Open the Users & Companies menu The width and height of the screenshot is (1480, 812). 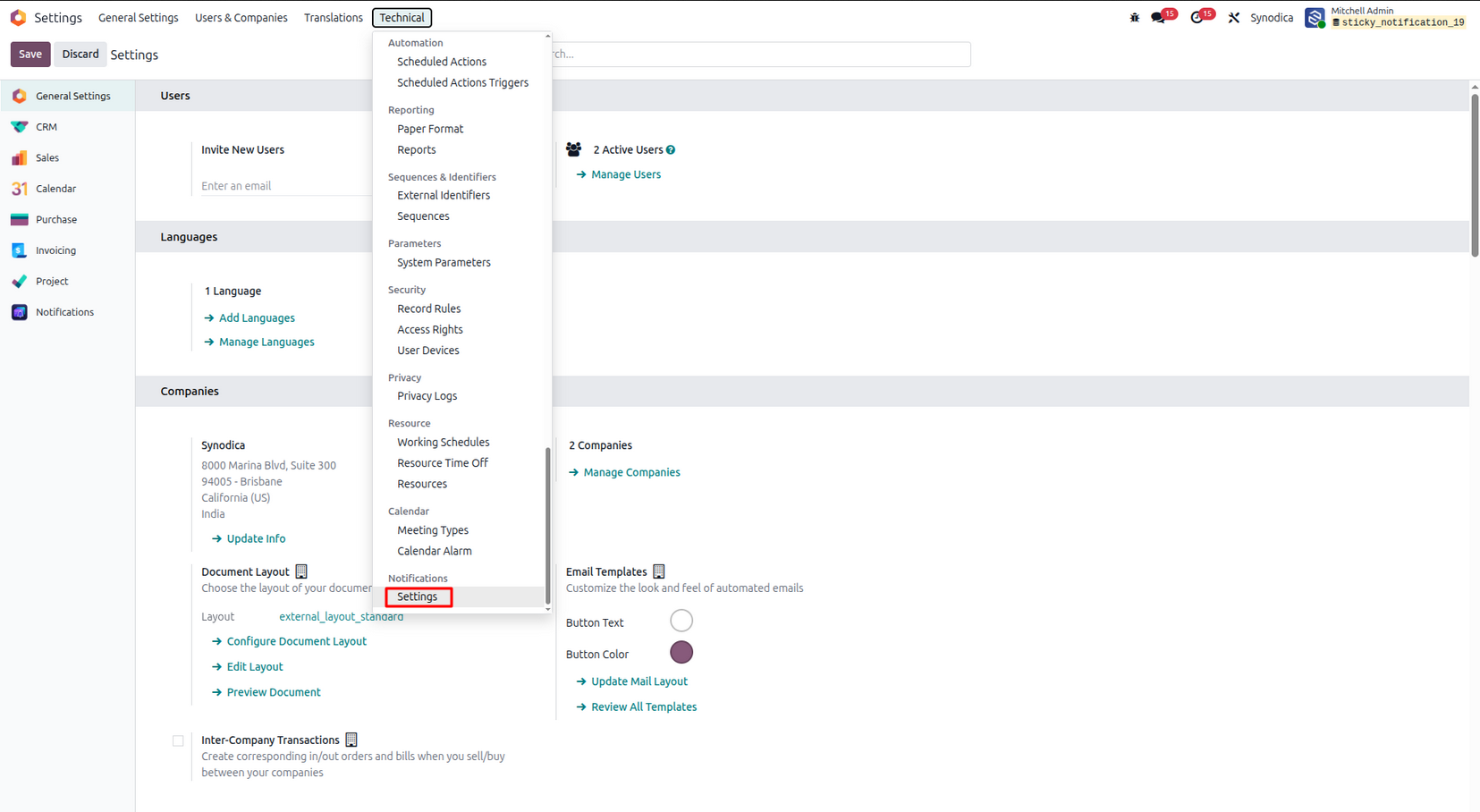tap(241, 18)
